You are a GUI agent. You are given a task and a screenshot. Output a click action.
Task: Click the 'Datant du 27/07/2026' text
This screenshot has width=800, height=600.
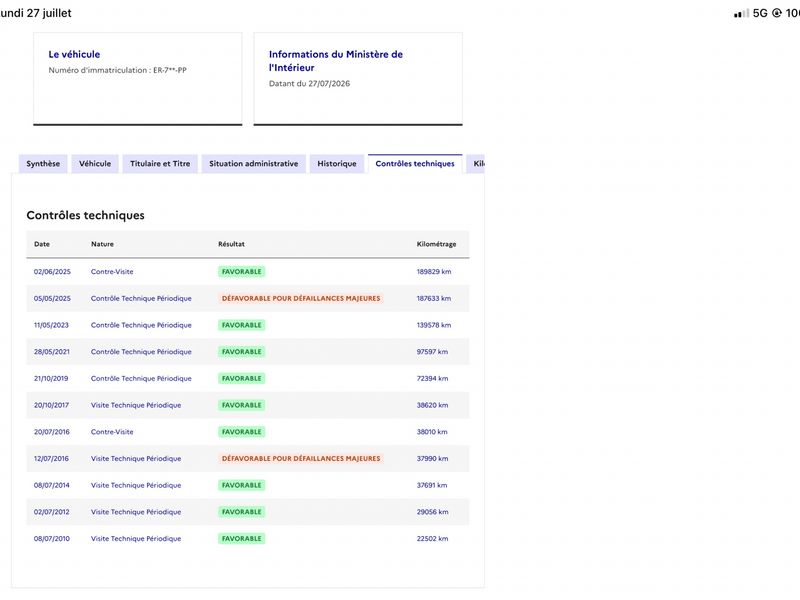pos(309,84)
